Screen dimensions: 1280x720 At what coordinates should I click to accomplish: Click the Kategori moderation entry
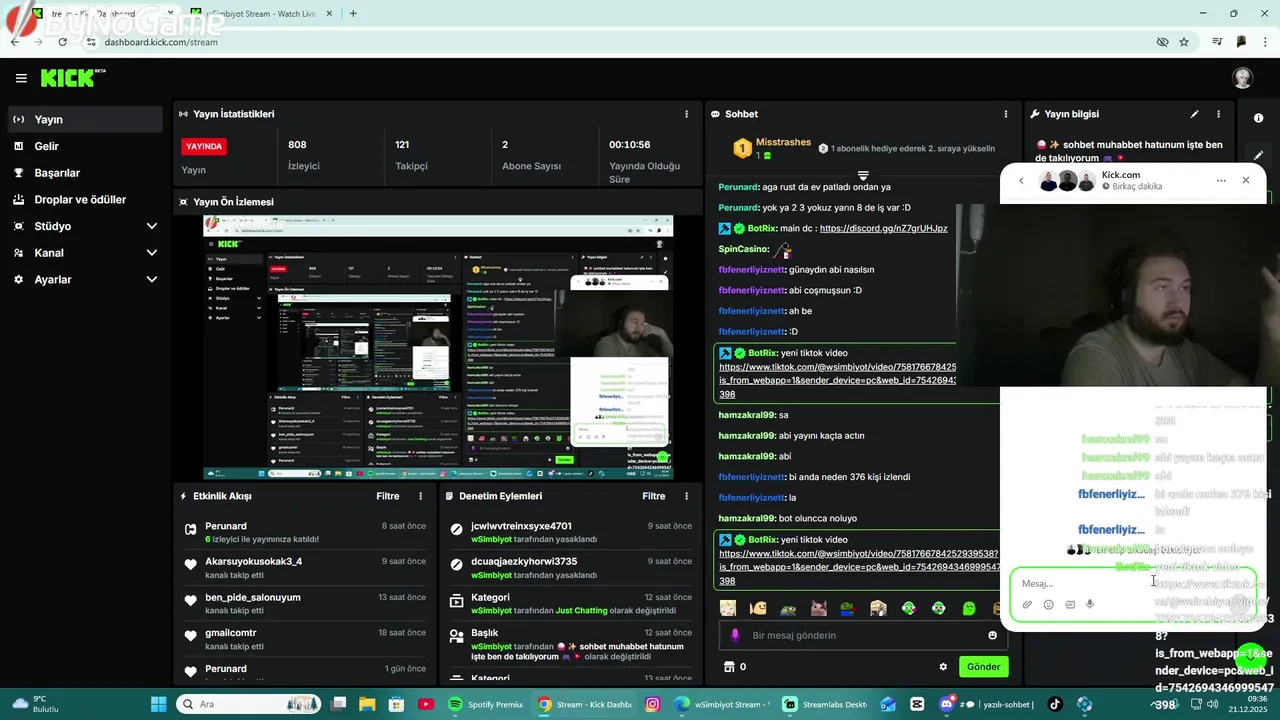click(x=570, y=603)
